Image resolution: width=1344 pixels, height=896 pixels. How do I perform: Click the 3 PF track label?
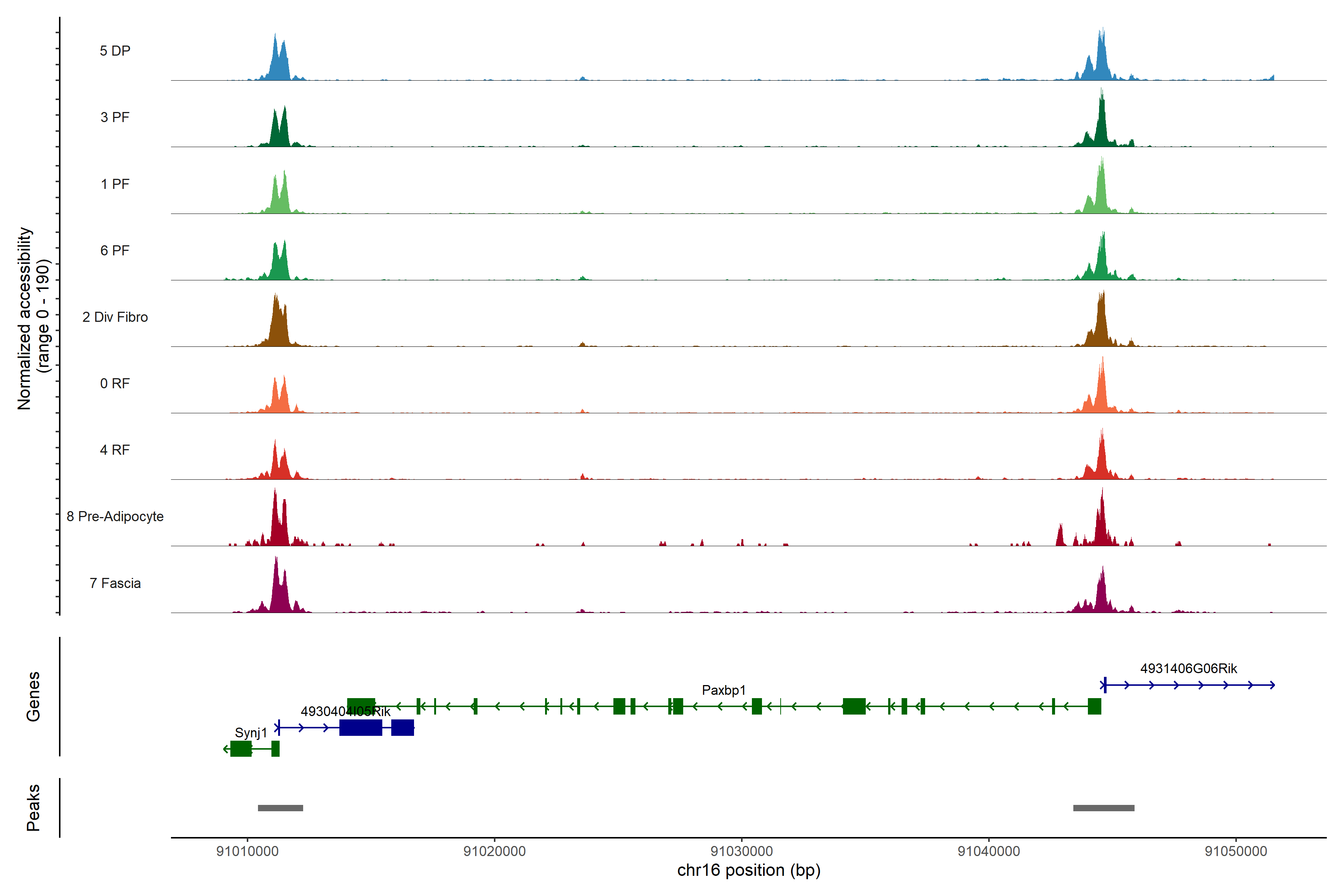pyautogui.click(x=115, y=117)
